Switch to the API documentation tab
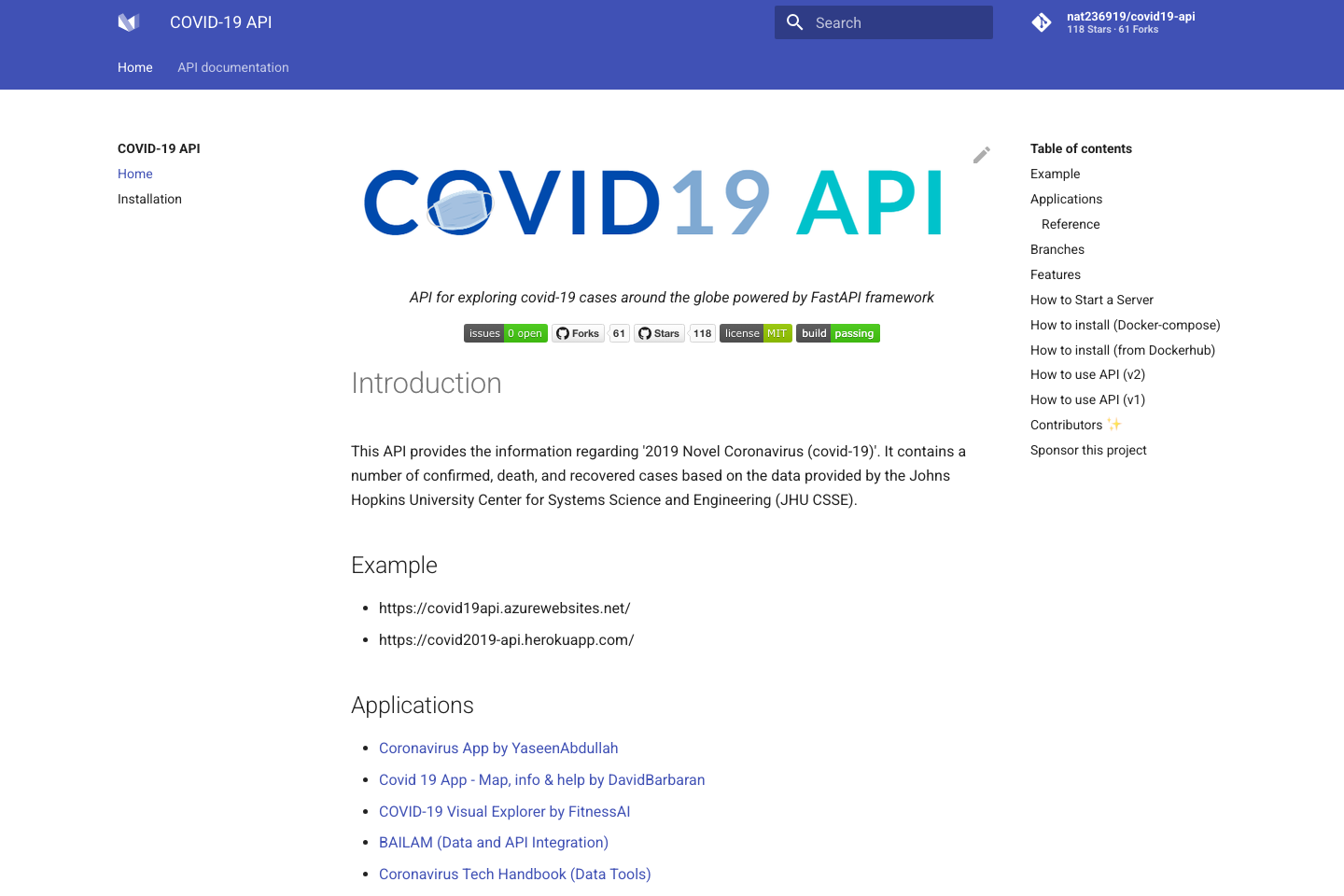The width and height of the screenshot is (1344, 896). (232, 67)
